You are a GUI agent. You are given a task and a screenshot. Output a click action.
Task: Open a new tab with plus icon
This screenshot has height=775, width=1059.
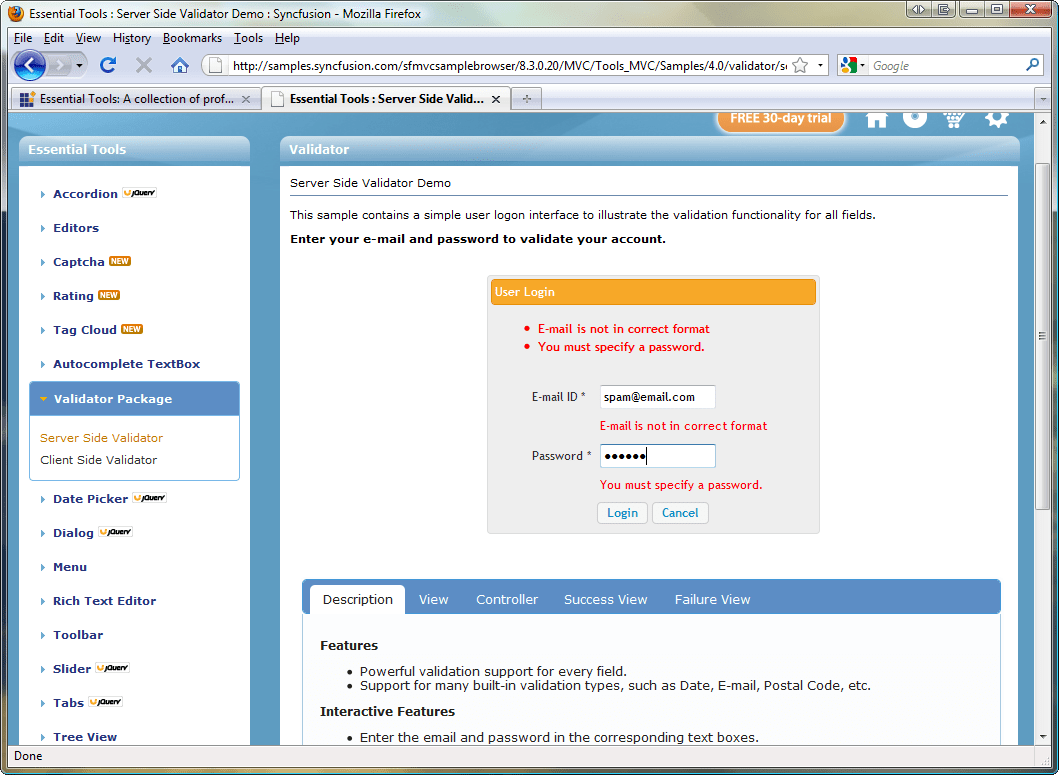[527, 99]
